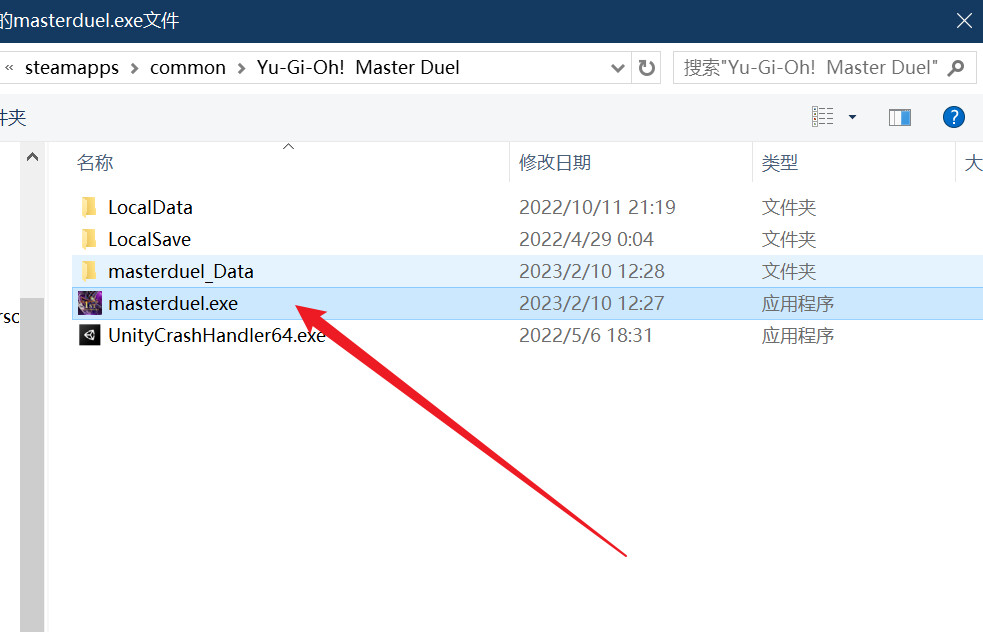Screen dimensions: 983x632
Task: Click the masterduel.exe application icon
Action: (x=90, y=303)
